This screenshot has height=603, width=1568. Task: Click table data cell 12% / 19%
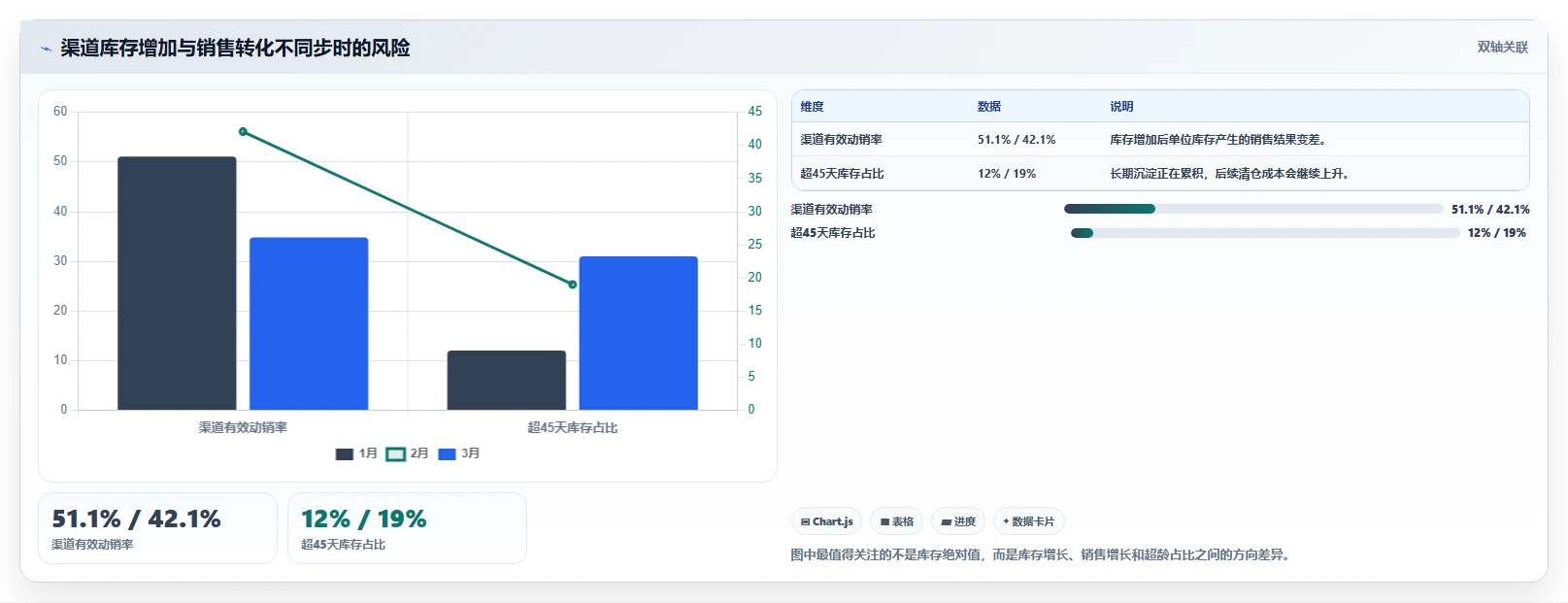click(1007, 174)
